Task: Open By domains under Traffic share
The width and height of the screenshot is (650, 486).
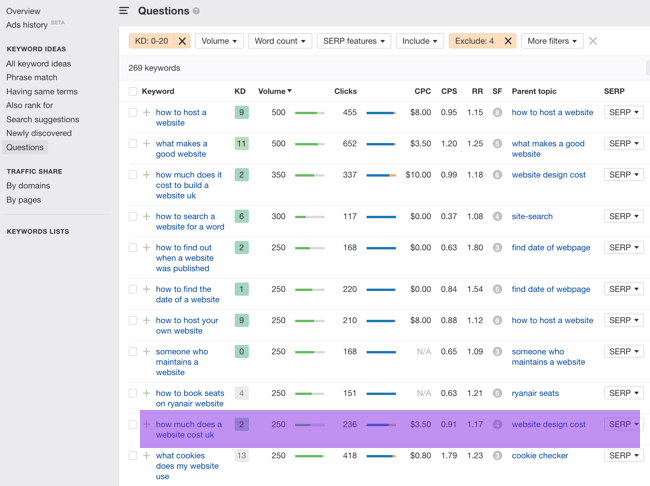Action: pyautogui.click(x=28, y=186)
